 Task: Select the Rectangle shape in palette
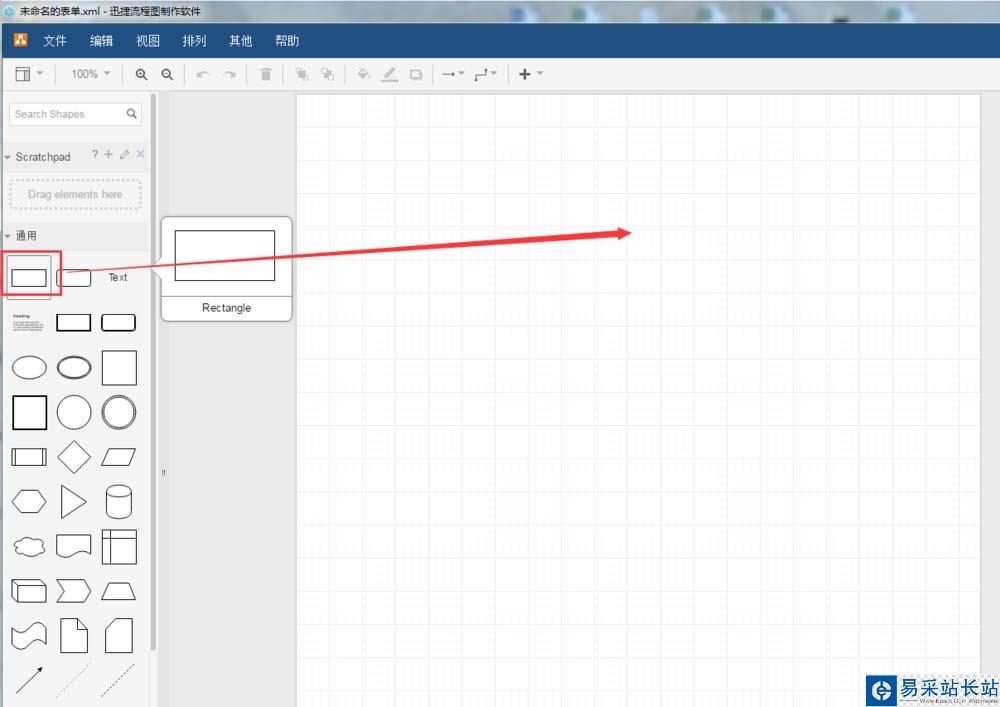[29, 278]
